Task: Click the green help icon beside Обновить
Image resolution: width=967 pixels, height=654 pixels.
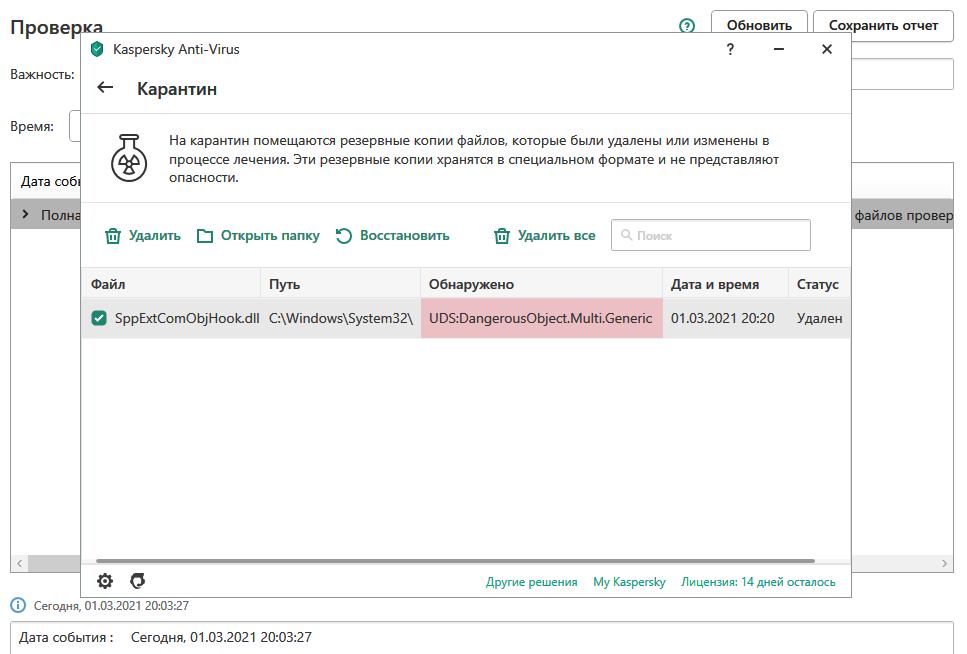Action: (x=687, y=26)
